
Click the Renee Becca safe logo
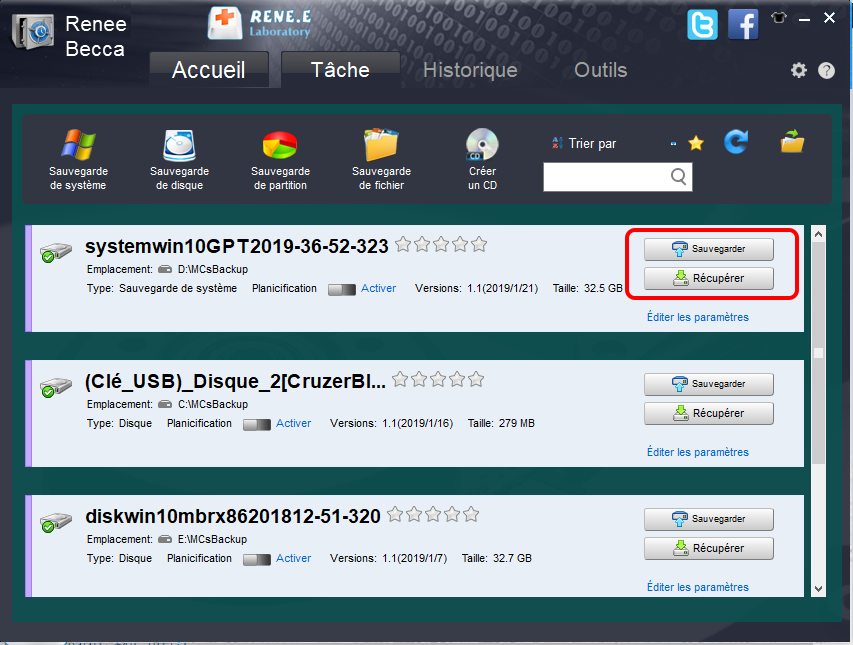(33, 32)
